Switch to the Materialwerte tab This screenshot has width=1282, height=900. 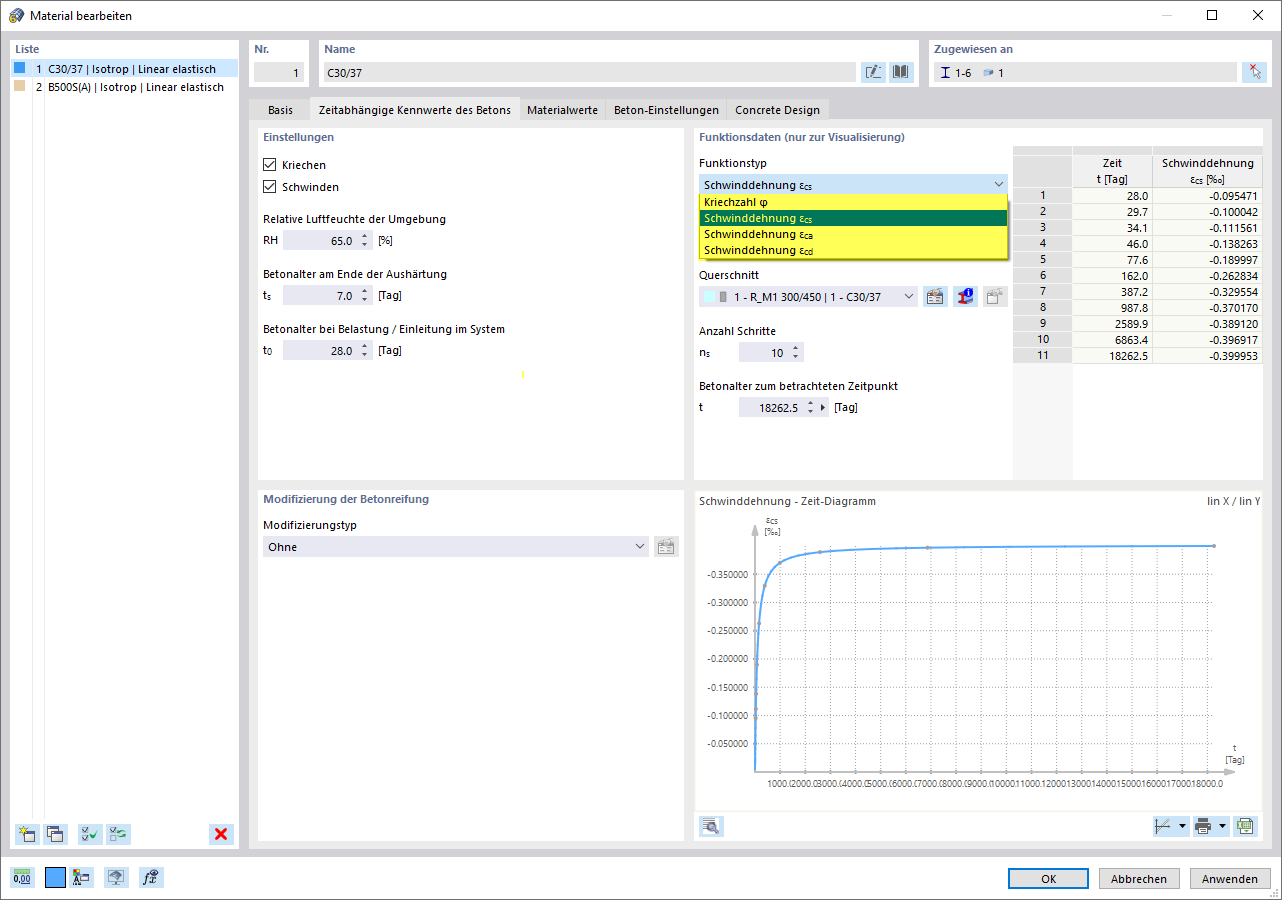click(x=562, y=110)
